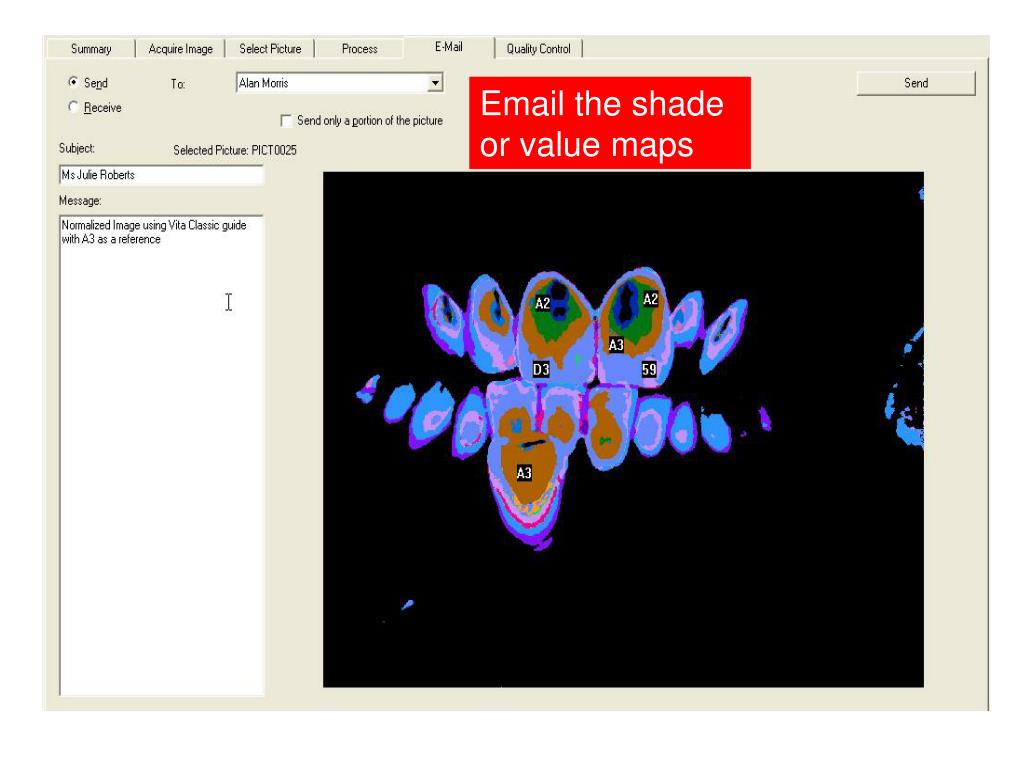
Task: Click inside the Message text area
Action: [161, 455]
